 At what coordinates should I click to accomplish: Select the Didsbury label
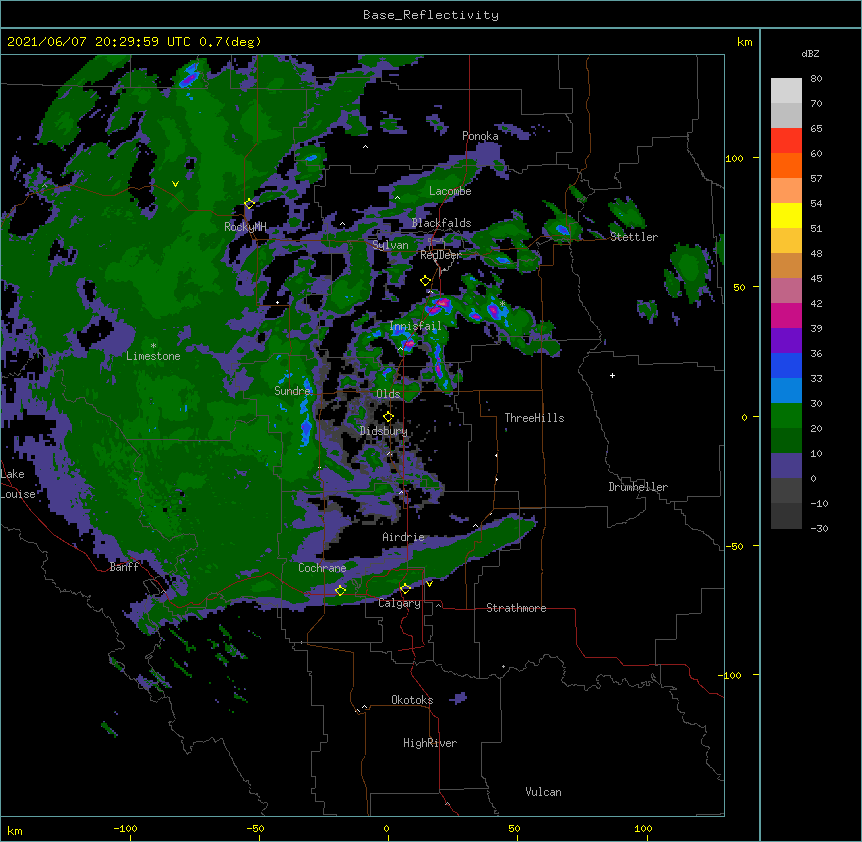click(x=384, y=431)
